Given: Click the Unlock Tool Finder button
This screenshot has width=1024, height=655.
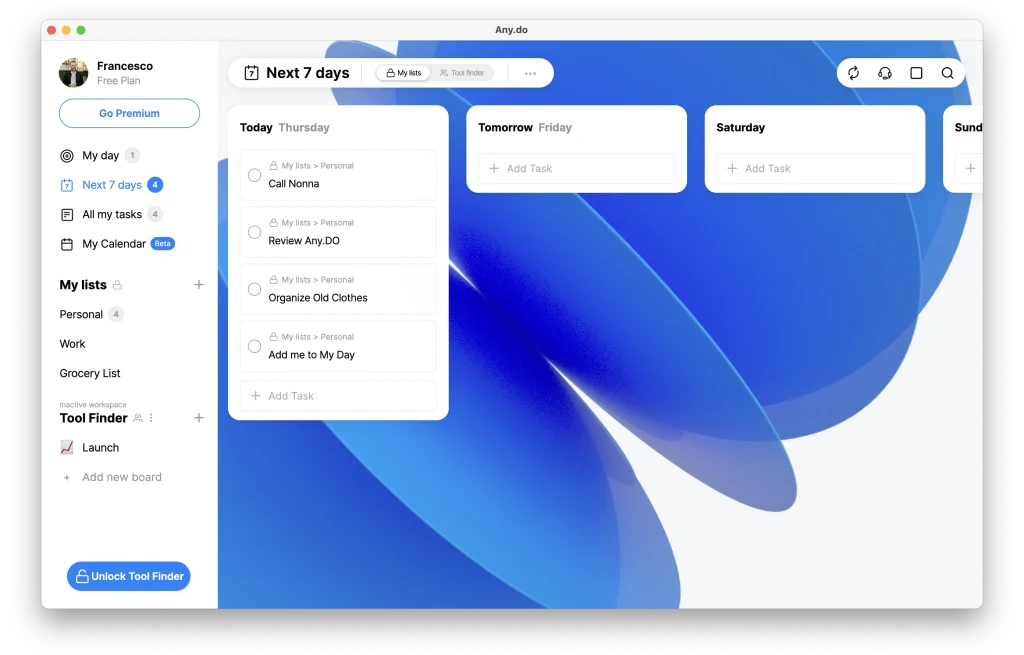Looking at the screenshot, I should click(x=128, y=576).
